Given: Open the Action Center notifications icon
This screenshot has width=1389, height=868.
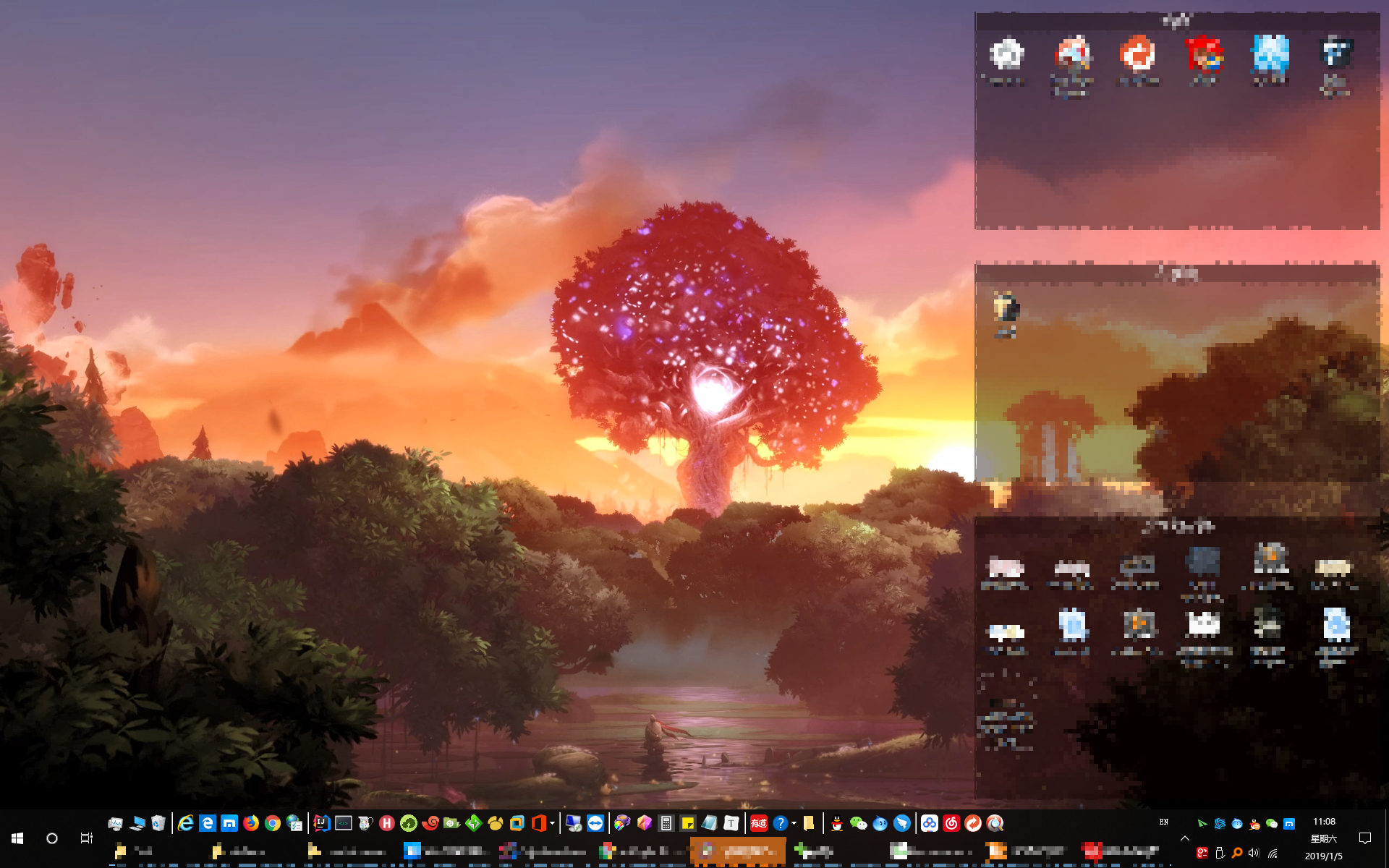Looking at the screenshot, I should tap(1365, 838).
